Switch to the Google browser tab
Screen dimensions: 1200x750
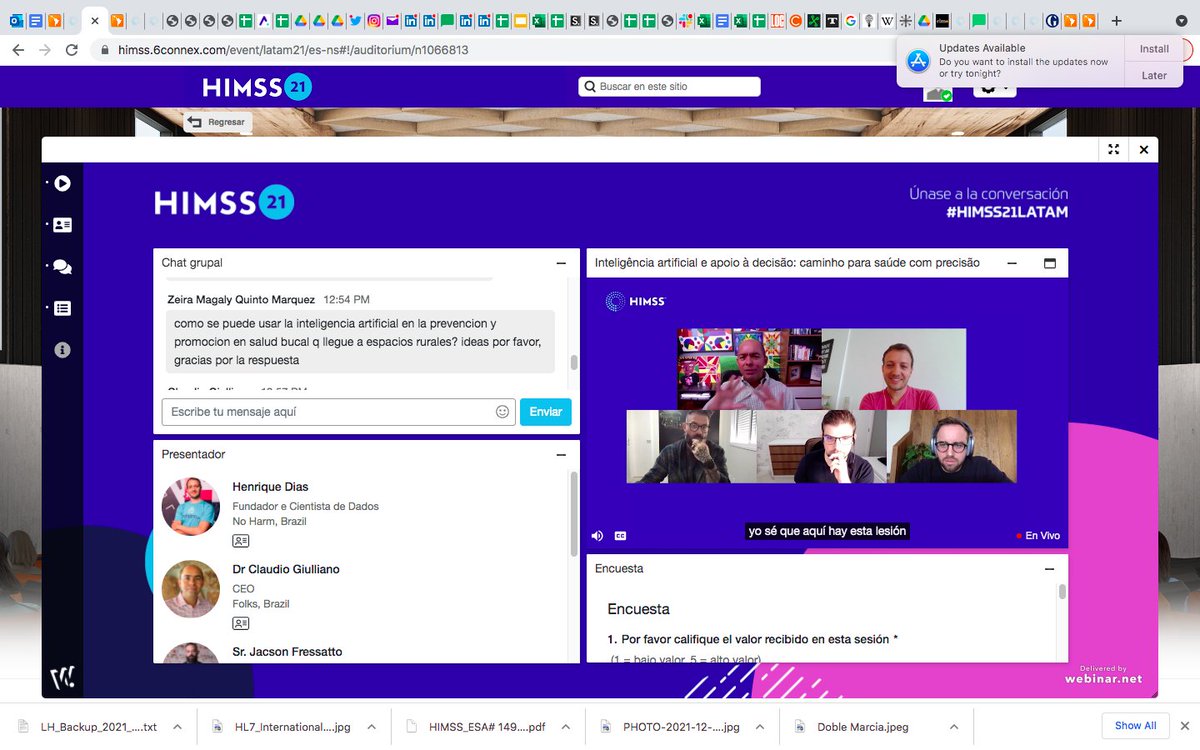(x=851, y=20)
